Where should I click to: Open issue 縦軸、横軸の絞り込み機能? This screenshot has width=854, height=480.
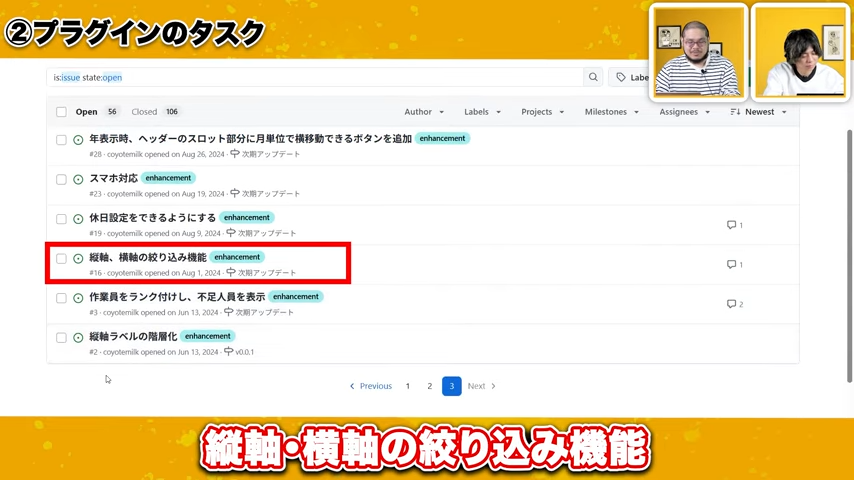coord(148,257)
